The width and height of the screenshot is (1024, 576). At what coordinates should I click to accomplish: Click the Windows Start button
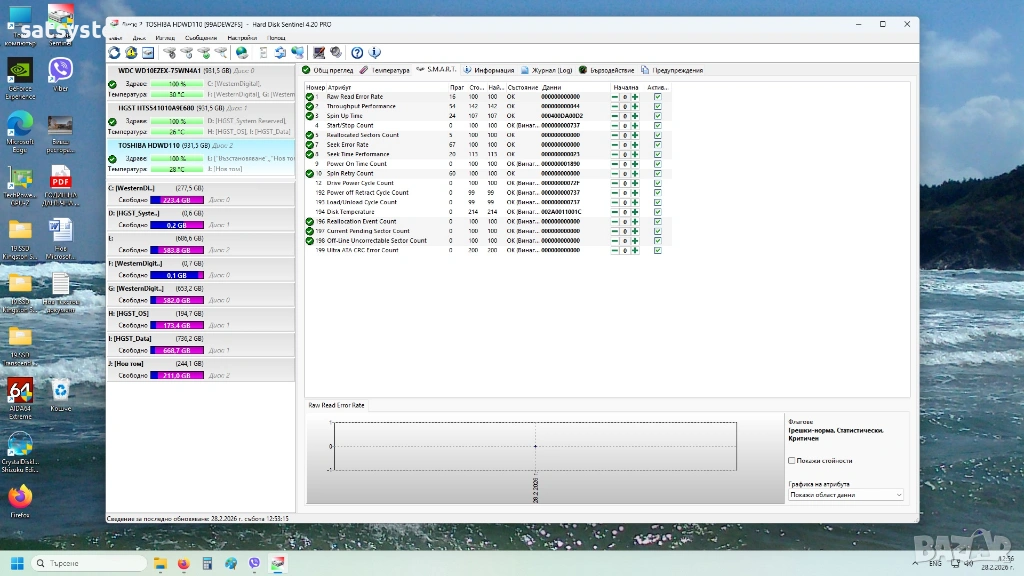(x=17, y=564)
